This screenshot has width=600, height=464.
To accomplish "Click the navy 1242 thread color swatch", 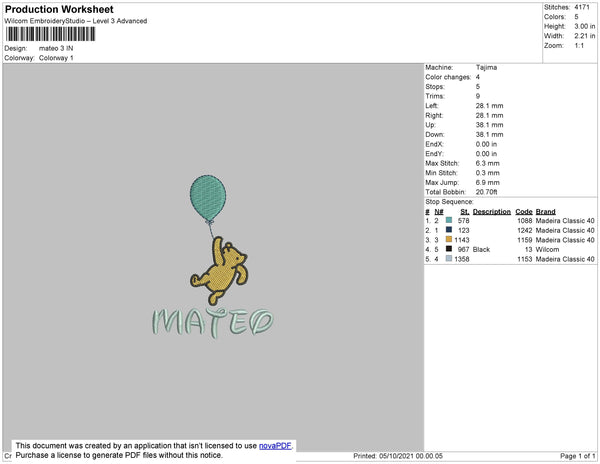I will pyautogui.click(x=449, y=230).
